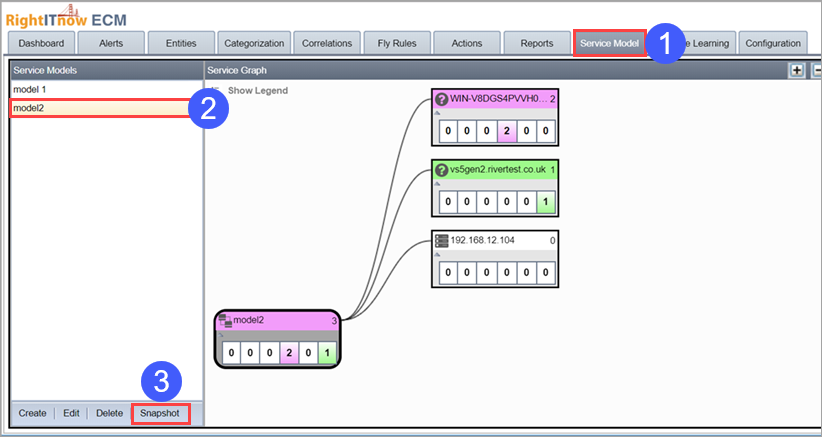822x437 pixels.
Task: Toggle small triangle expander in vs5gen2.rivertest.co.uk node
Action: point(437,183)
